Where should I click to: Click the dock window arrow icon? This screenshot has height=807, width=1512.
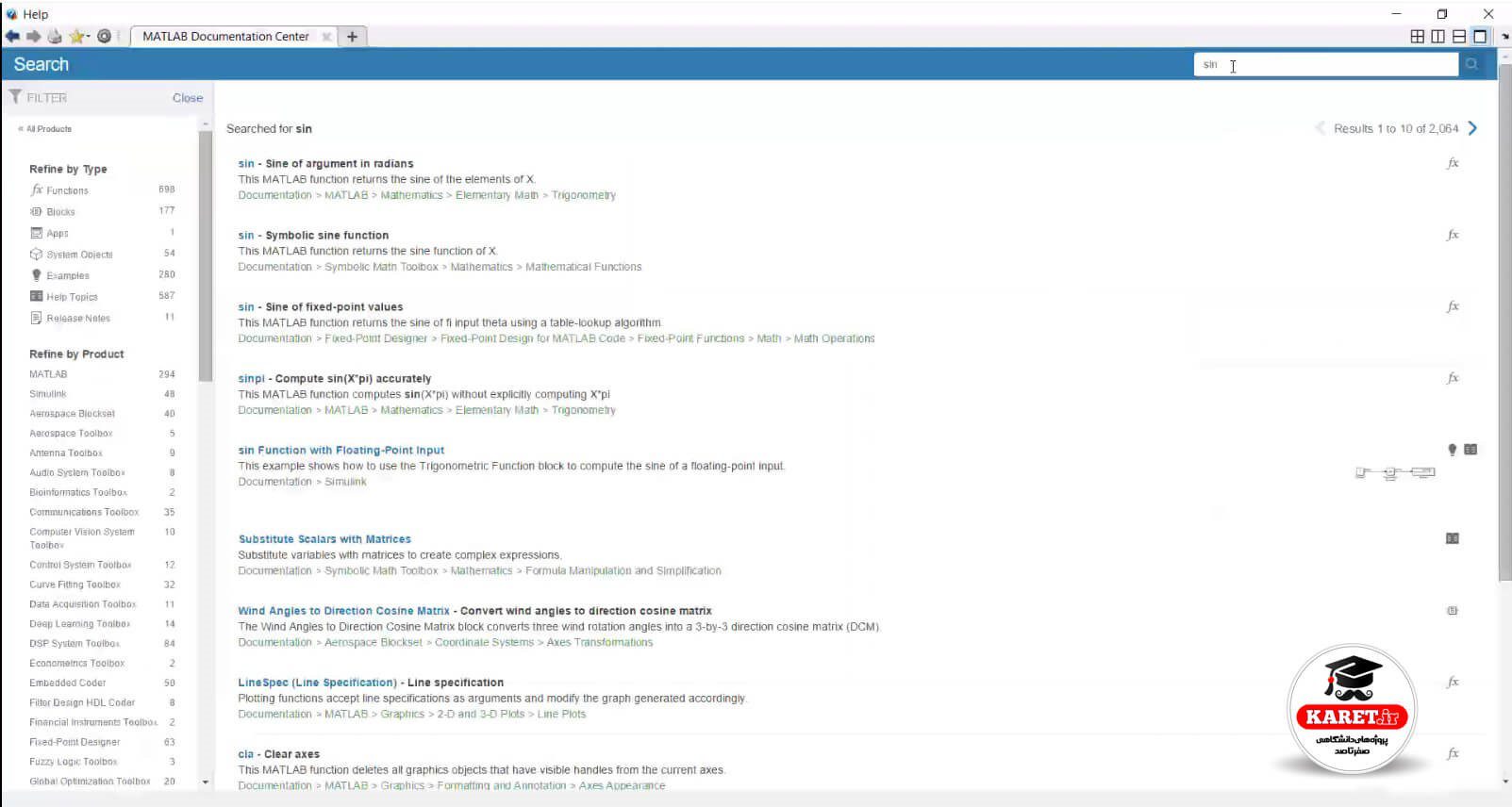point(1504,36)
